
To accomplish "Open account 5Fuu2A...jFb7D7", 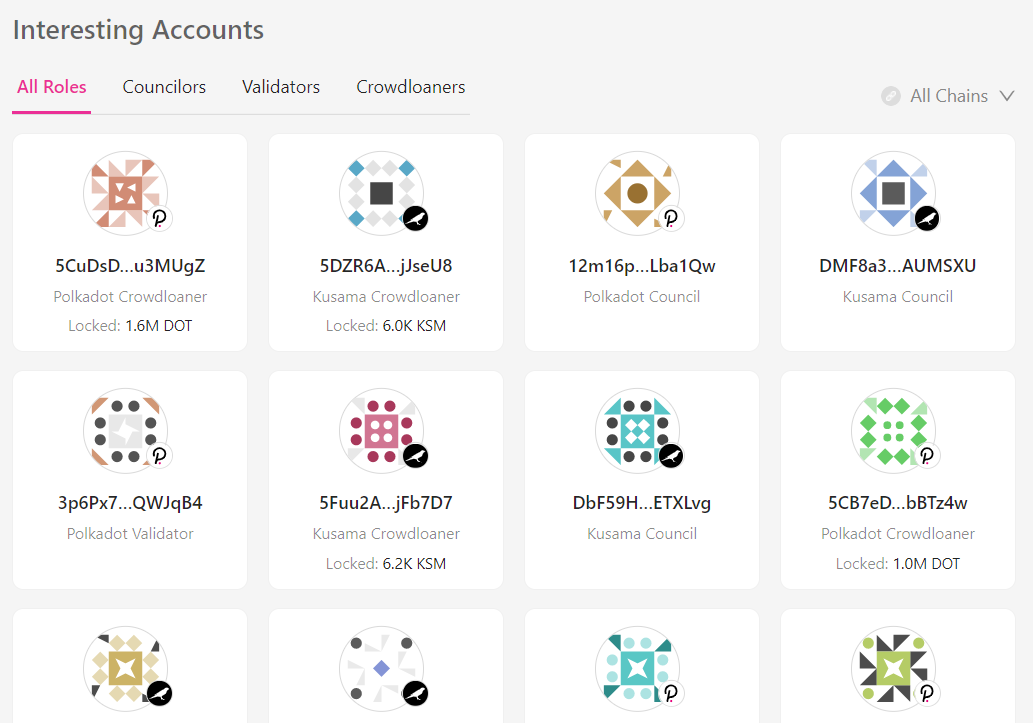I will pos(386,503).
